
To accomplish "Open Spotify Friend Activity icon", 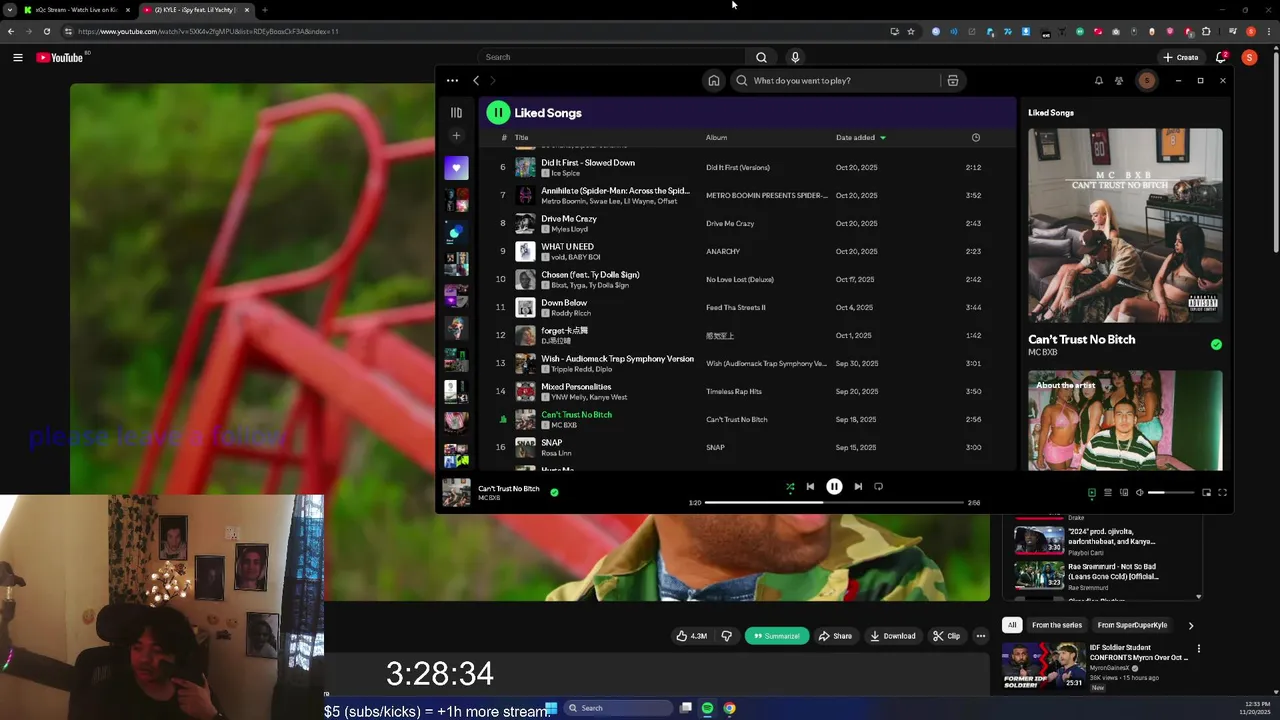I will tap(1119, 81).
